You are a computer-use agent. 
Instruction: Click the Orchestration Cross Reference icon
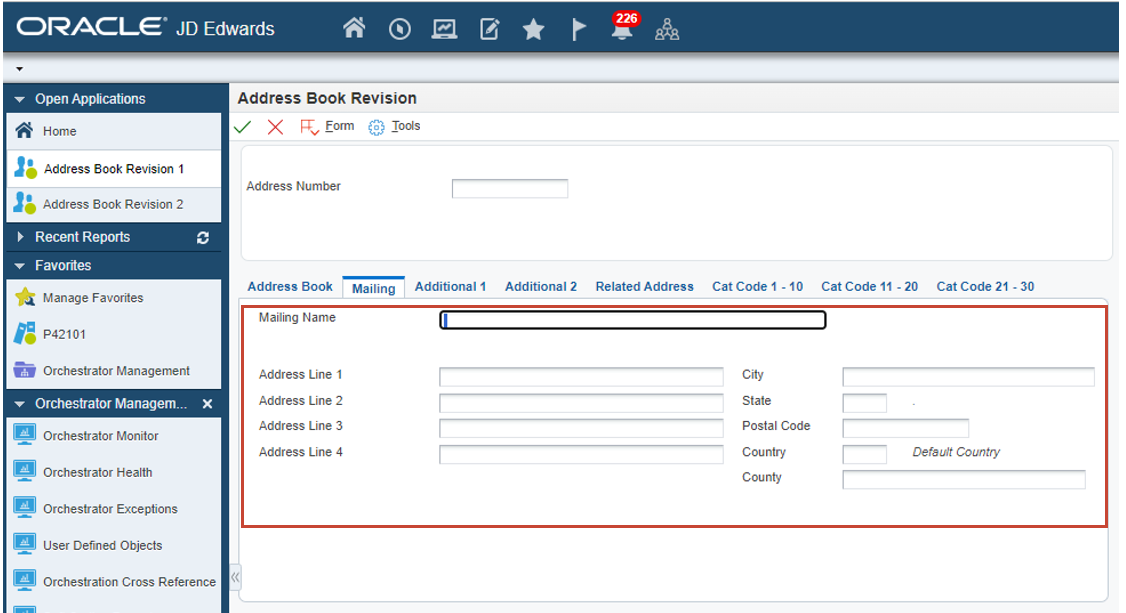pos(24,581)
